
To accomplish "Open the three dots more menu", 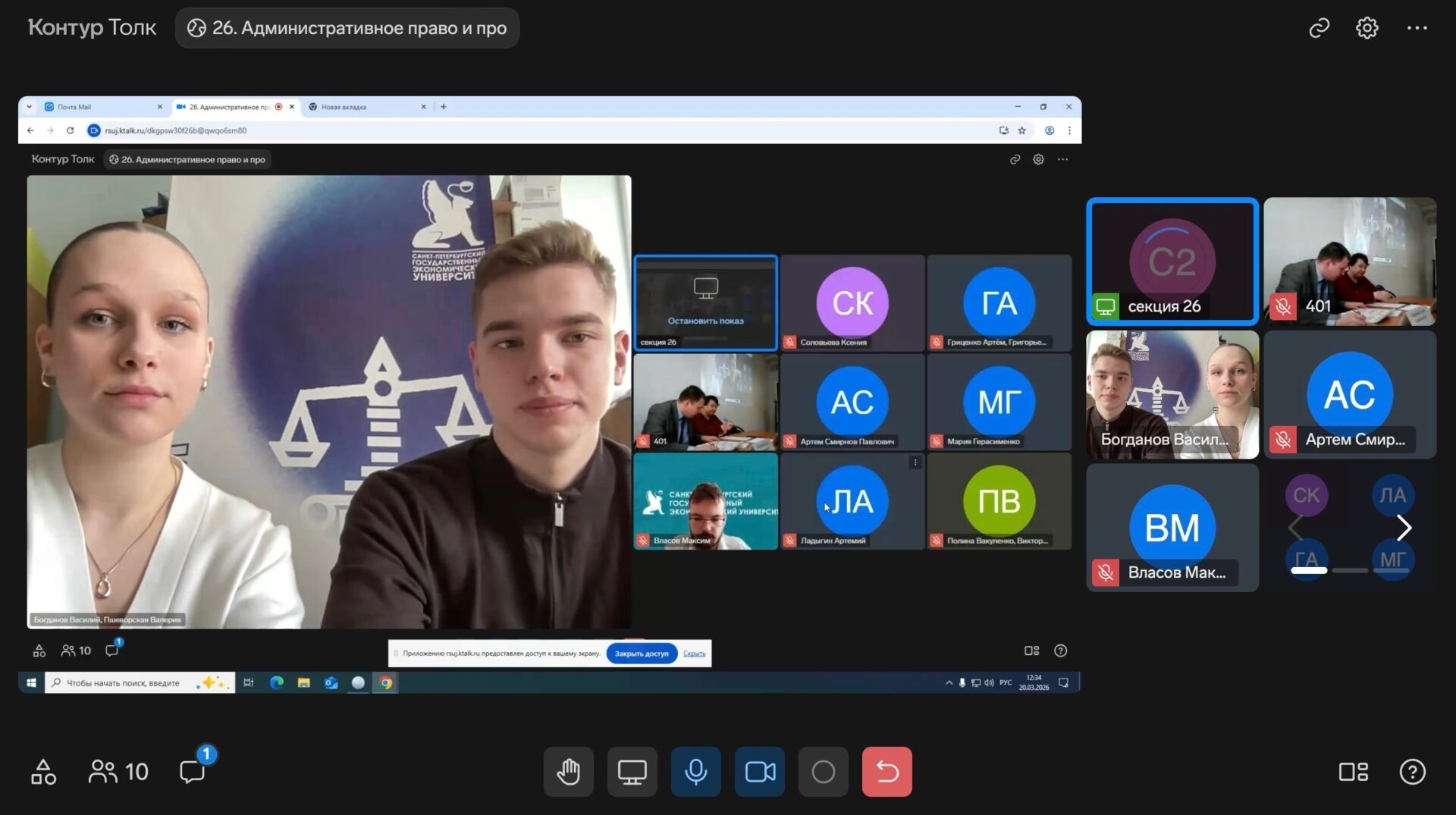I will tap(1417, 28).
